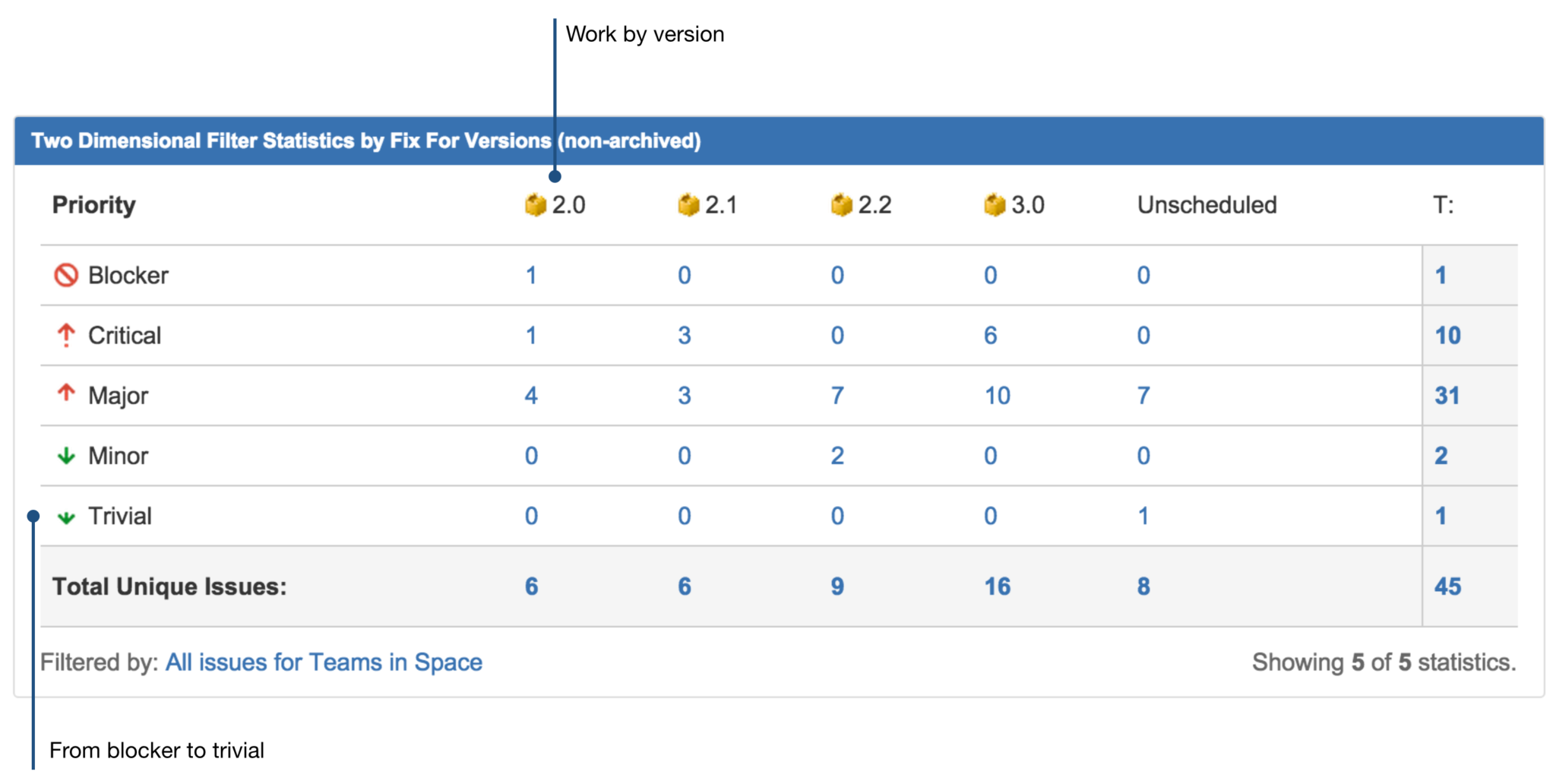Click the Minor priority label

click(119, 456)
